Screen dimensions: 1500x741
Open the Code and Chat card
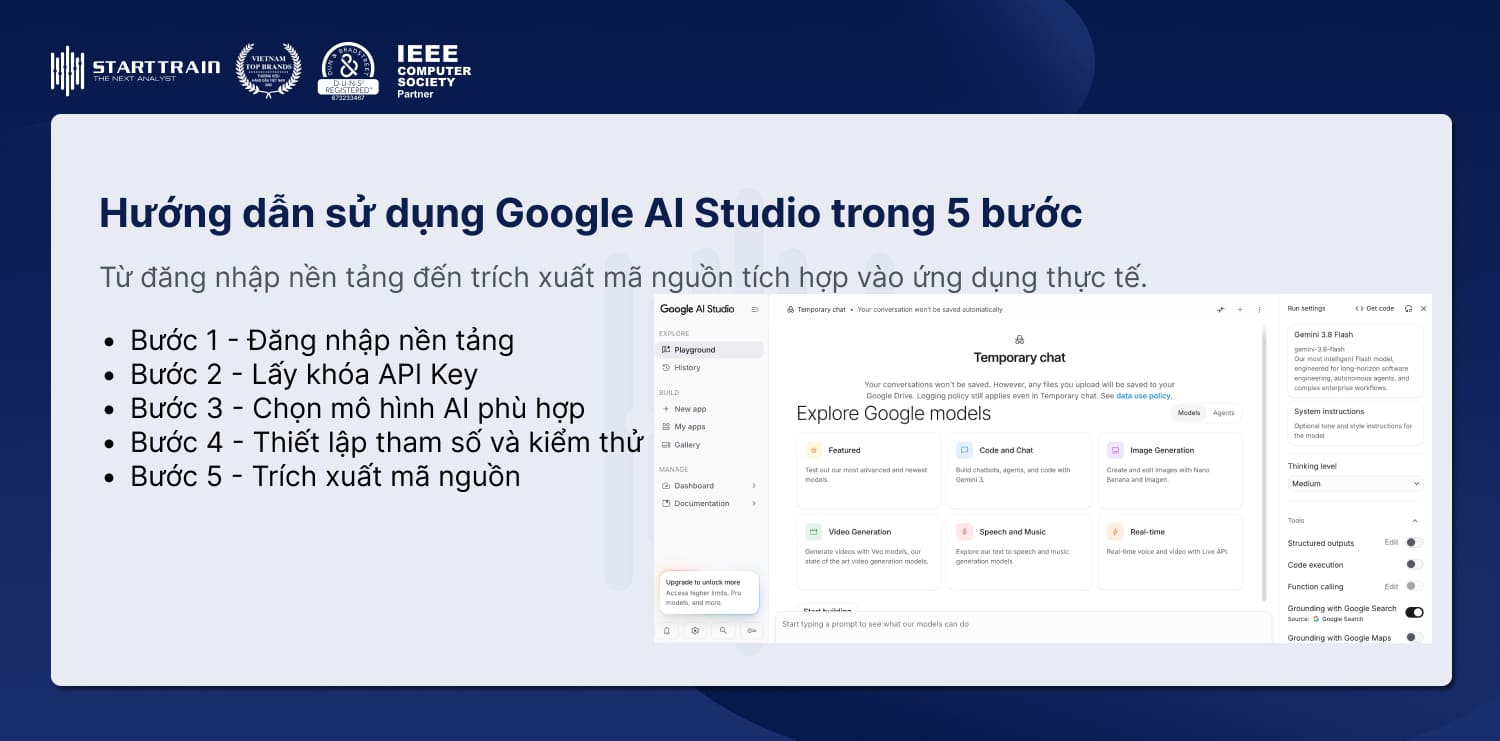click(1020, 470)
